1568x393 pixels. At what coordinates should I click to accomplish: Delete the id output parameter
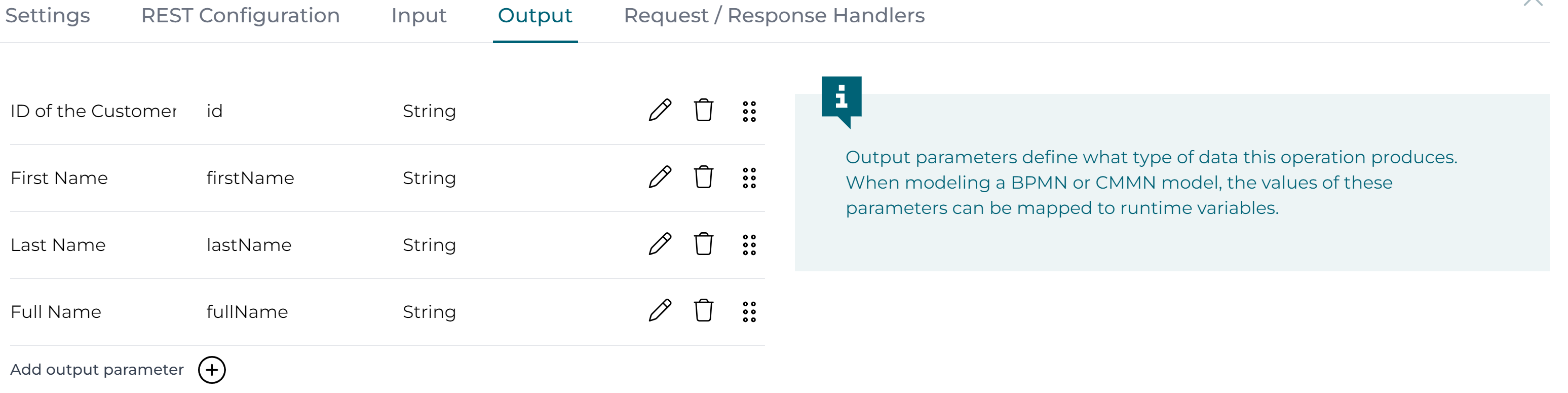coord(704,111)
